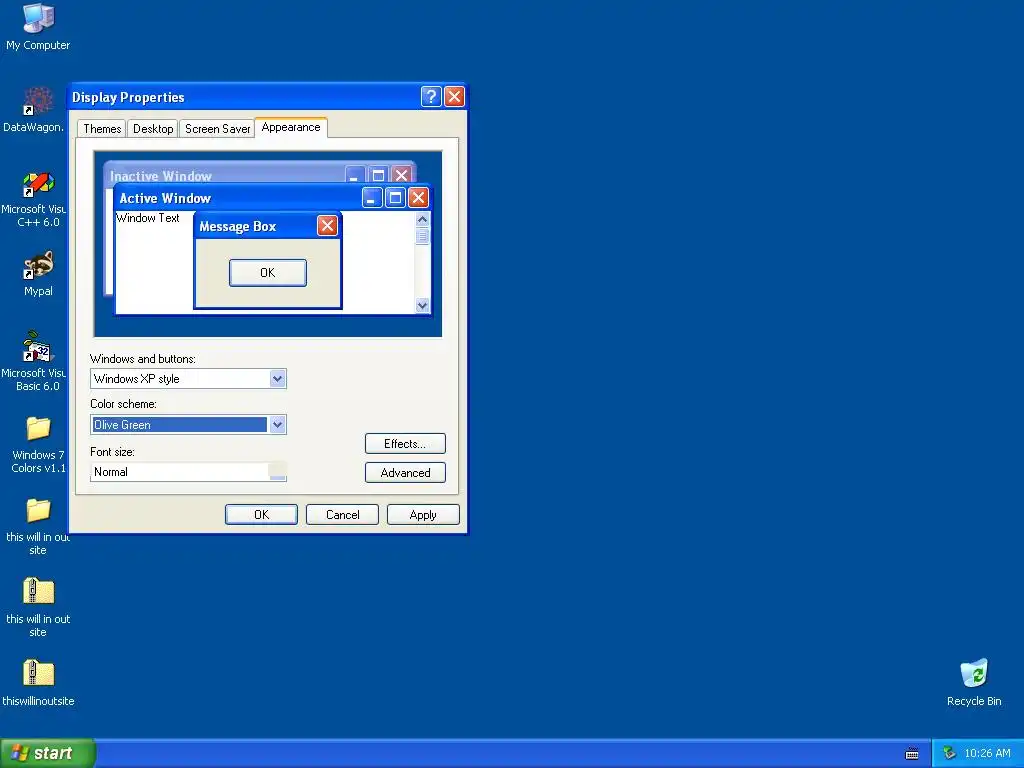
Task: Click Inactive Window preview close button
Action: coord(401,174)
